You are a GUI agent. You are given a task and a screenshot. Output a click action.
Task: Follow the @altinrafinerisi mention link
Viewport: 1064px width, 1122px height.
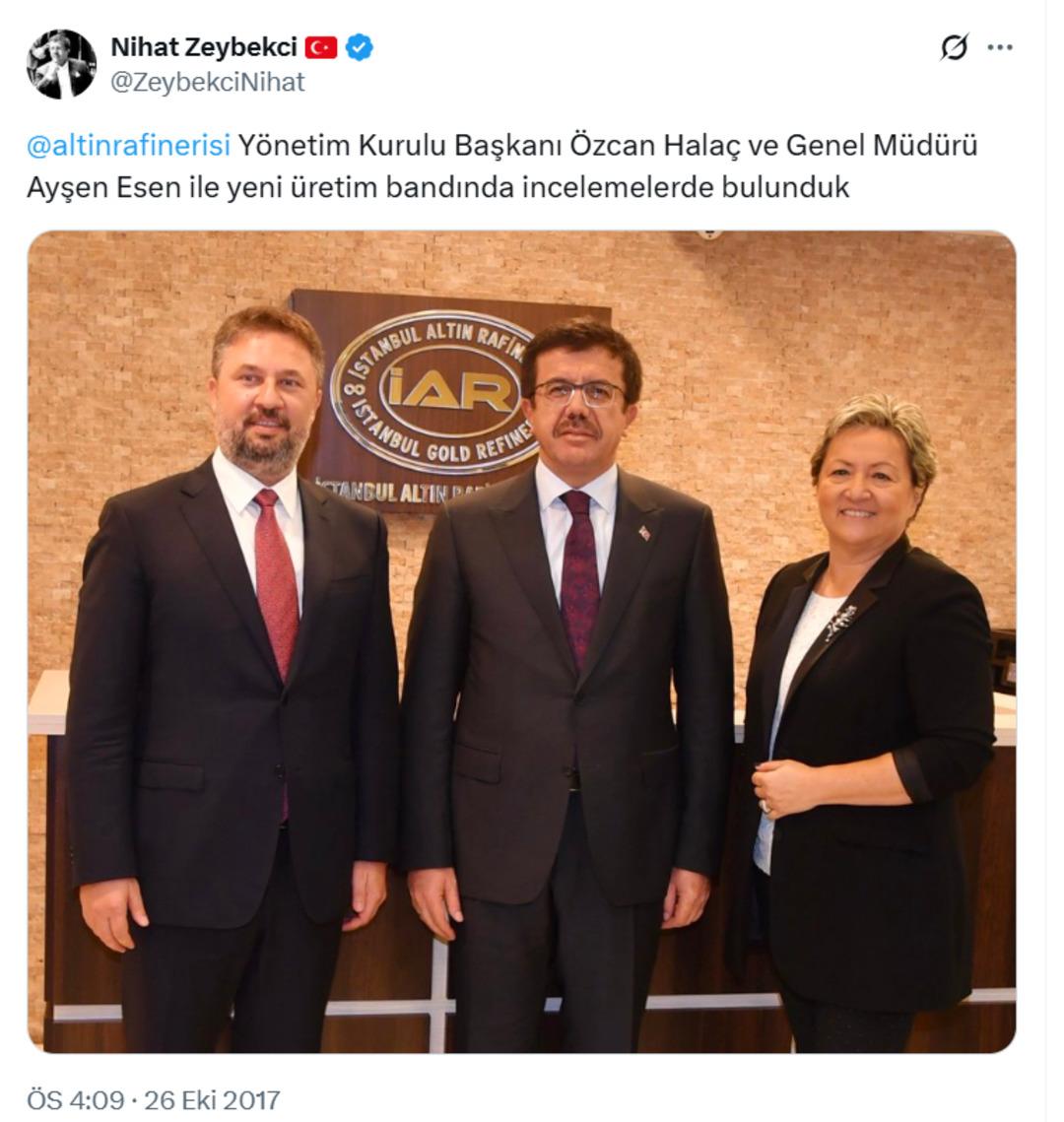(129, 145)
